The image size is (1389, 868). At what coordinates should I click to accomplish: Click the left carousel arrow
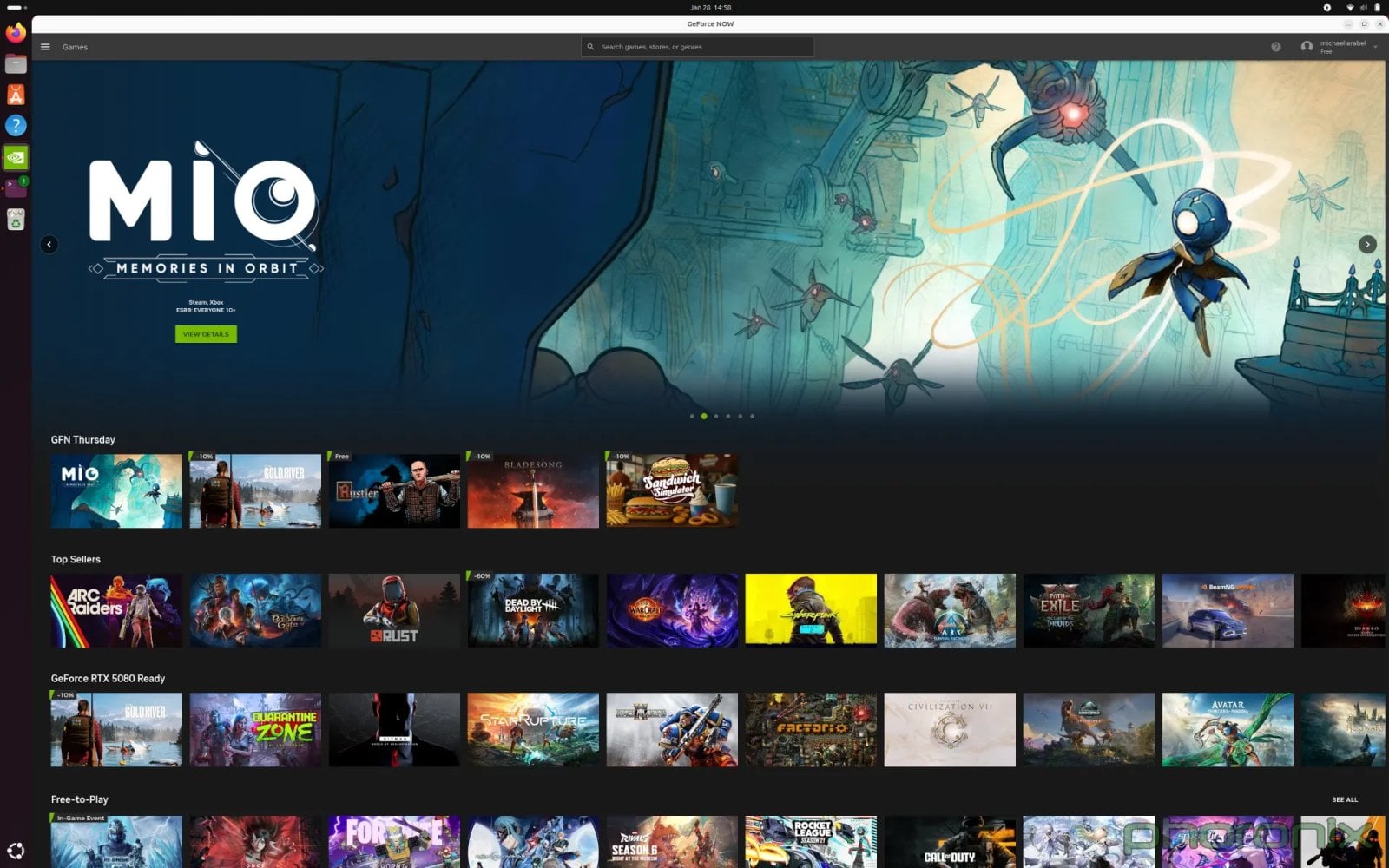[49, 245]
